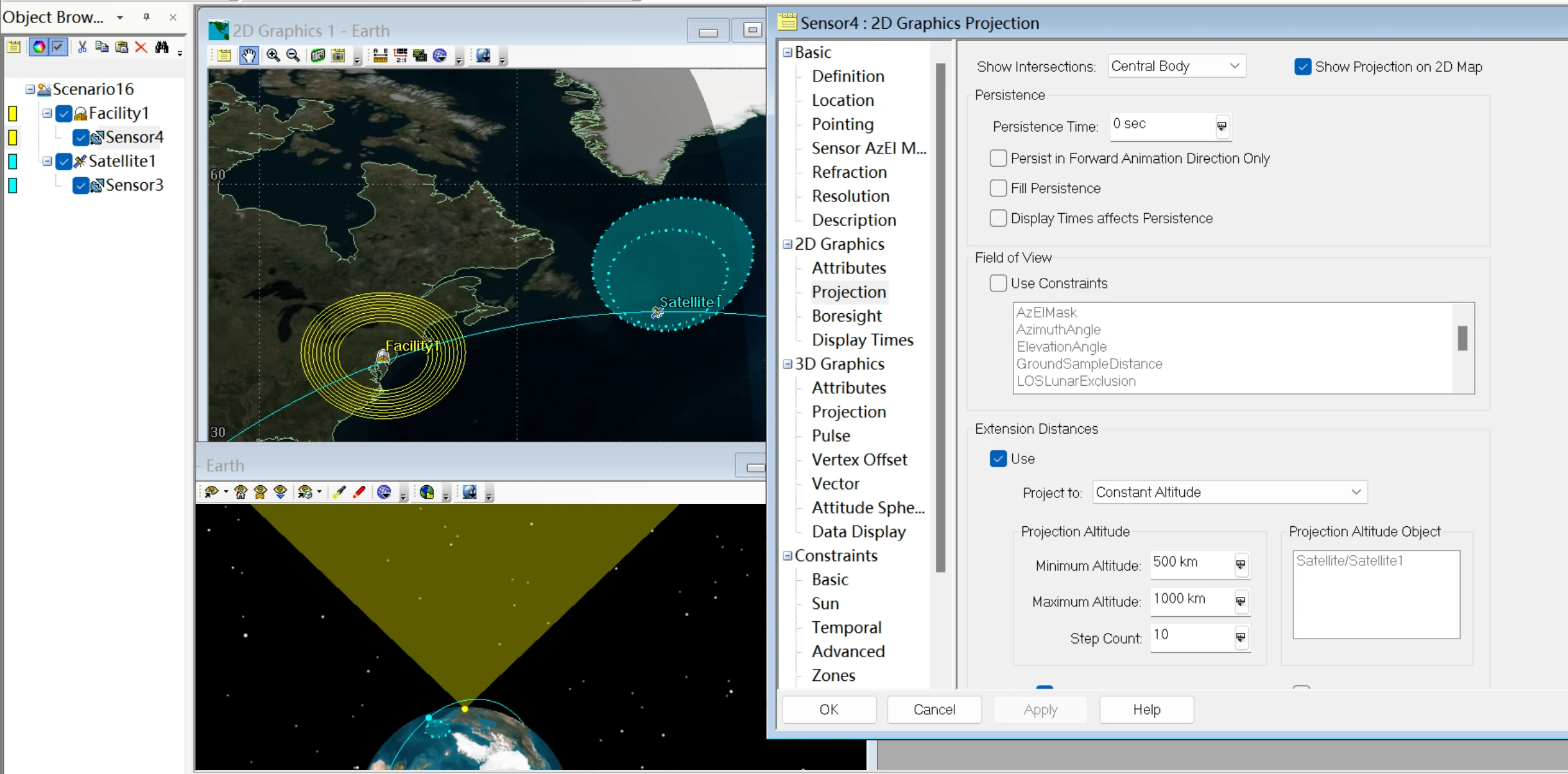Click the Yellow color swatch beside Facility1

tap(12, 114)
